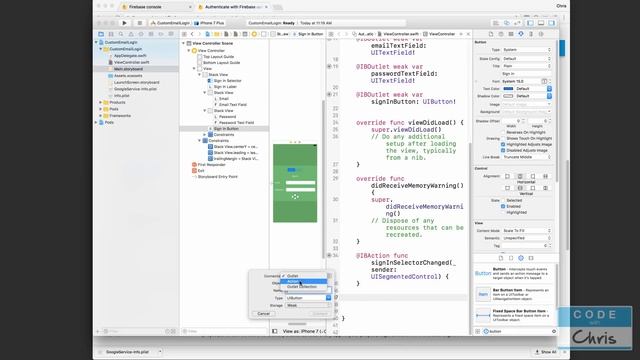Screen dimensions: 640x360
Task: Open the Storage Weak dropdown
Action: [308, 305]
